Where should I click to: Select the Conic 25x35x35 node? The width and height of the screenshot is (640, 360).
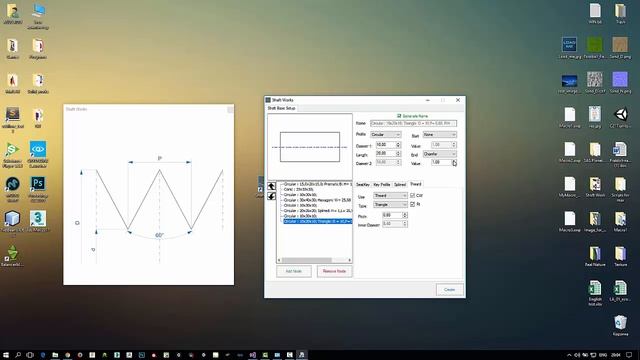298,189
